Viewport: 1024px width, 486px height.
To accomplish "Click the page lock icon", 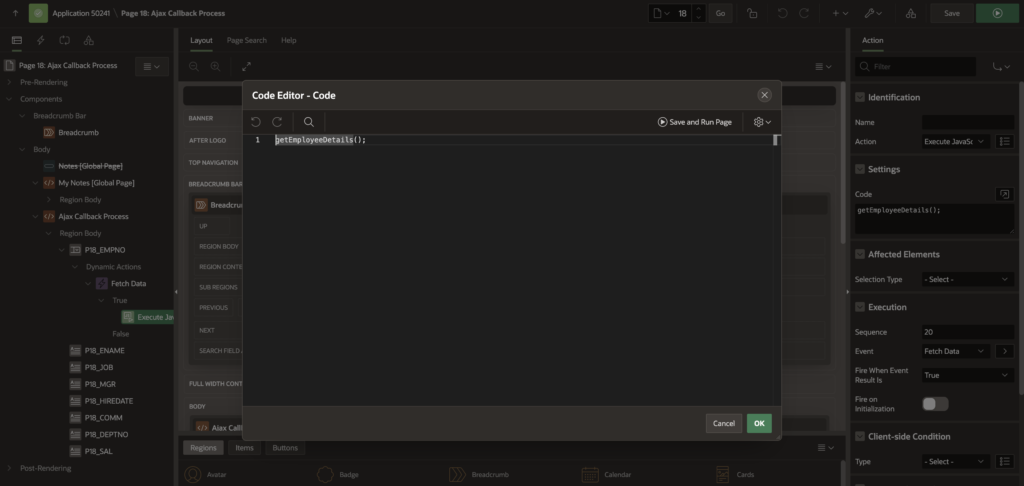I will click(751, 13).
